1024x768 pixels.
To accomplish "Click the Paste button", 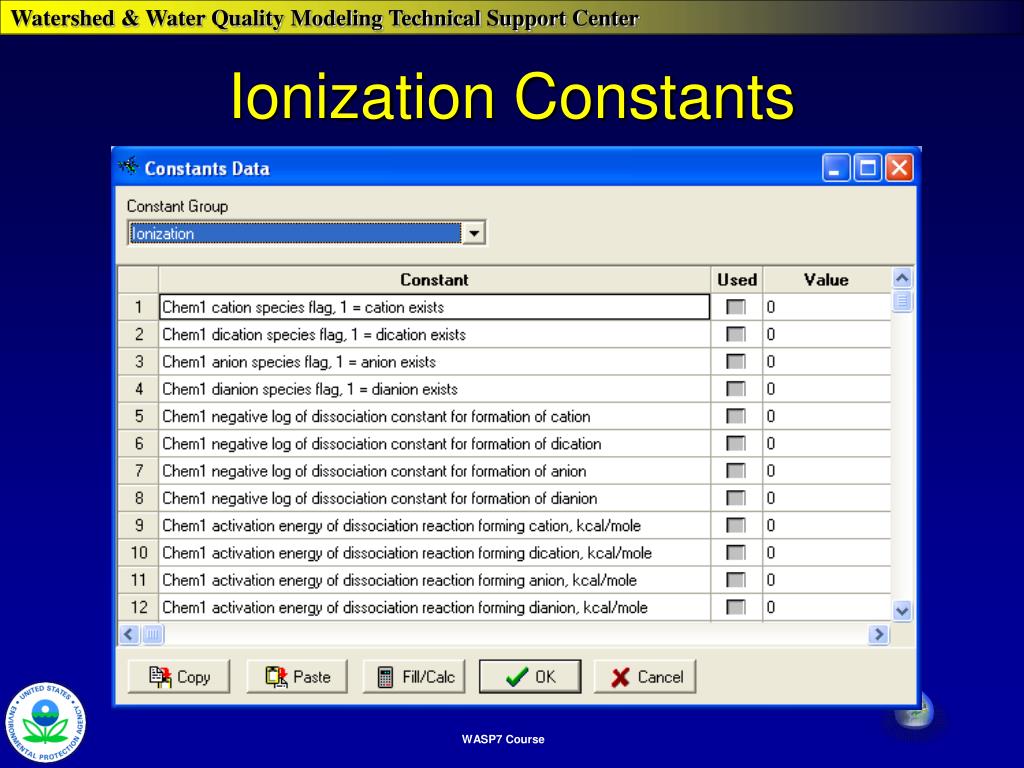I will tap(298, 677).
